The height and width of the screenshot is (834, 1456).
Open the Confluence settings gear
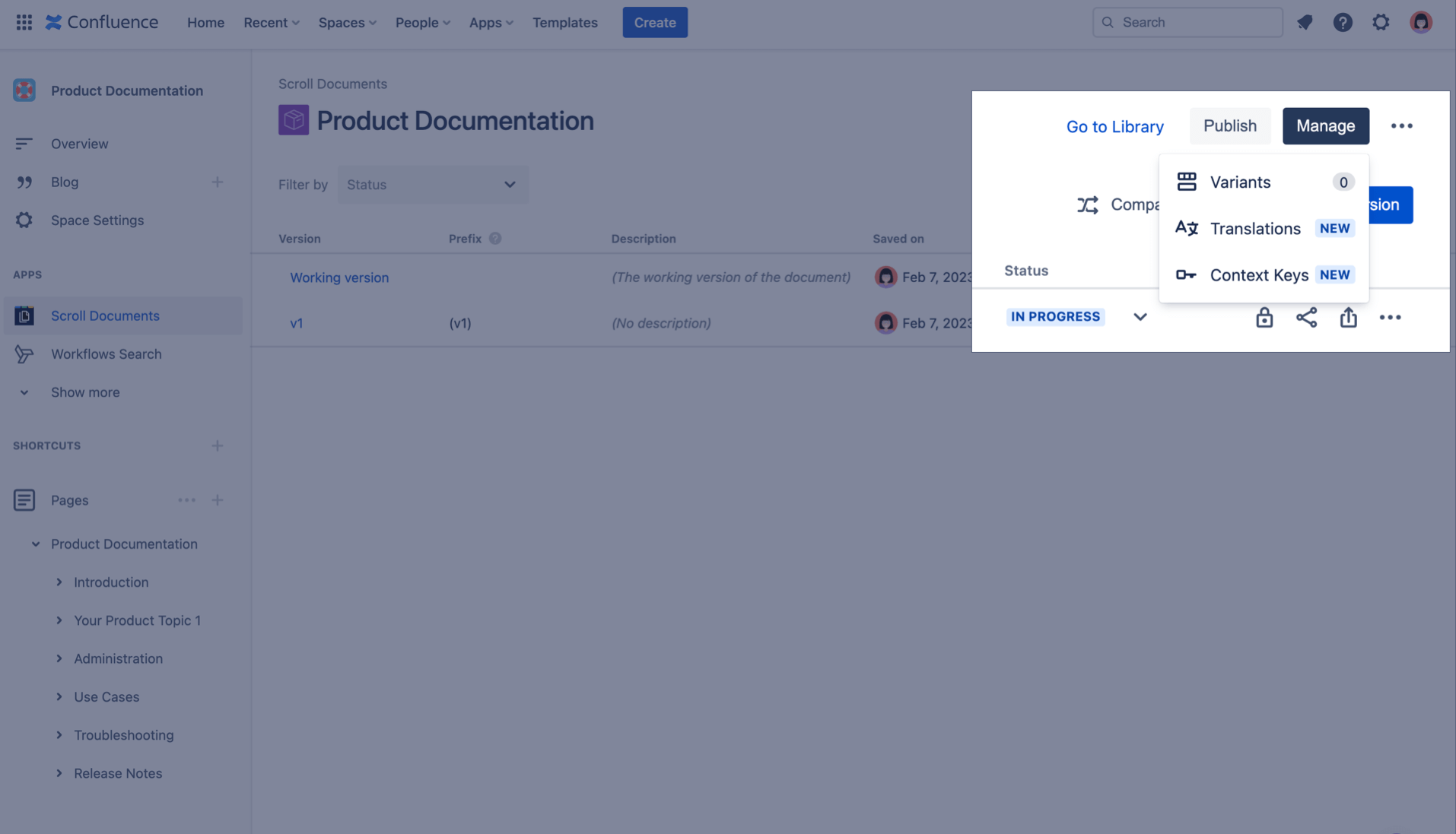[x=1381, y=22]
